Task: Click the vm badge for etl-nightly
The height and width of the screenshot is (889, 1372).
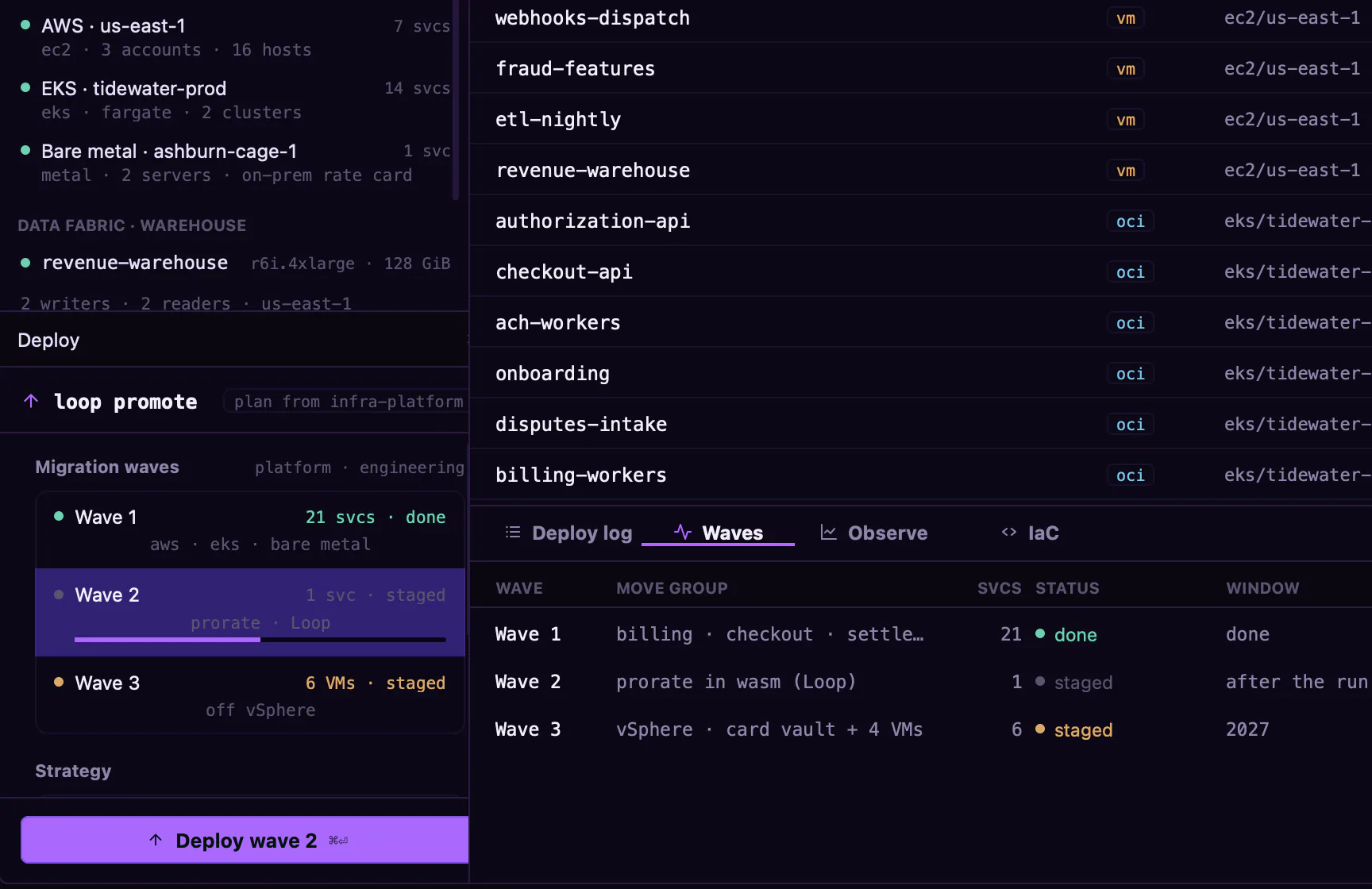Action: pyautogui.click(x=1125, y=120)
